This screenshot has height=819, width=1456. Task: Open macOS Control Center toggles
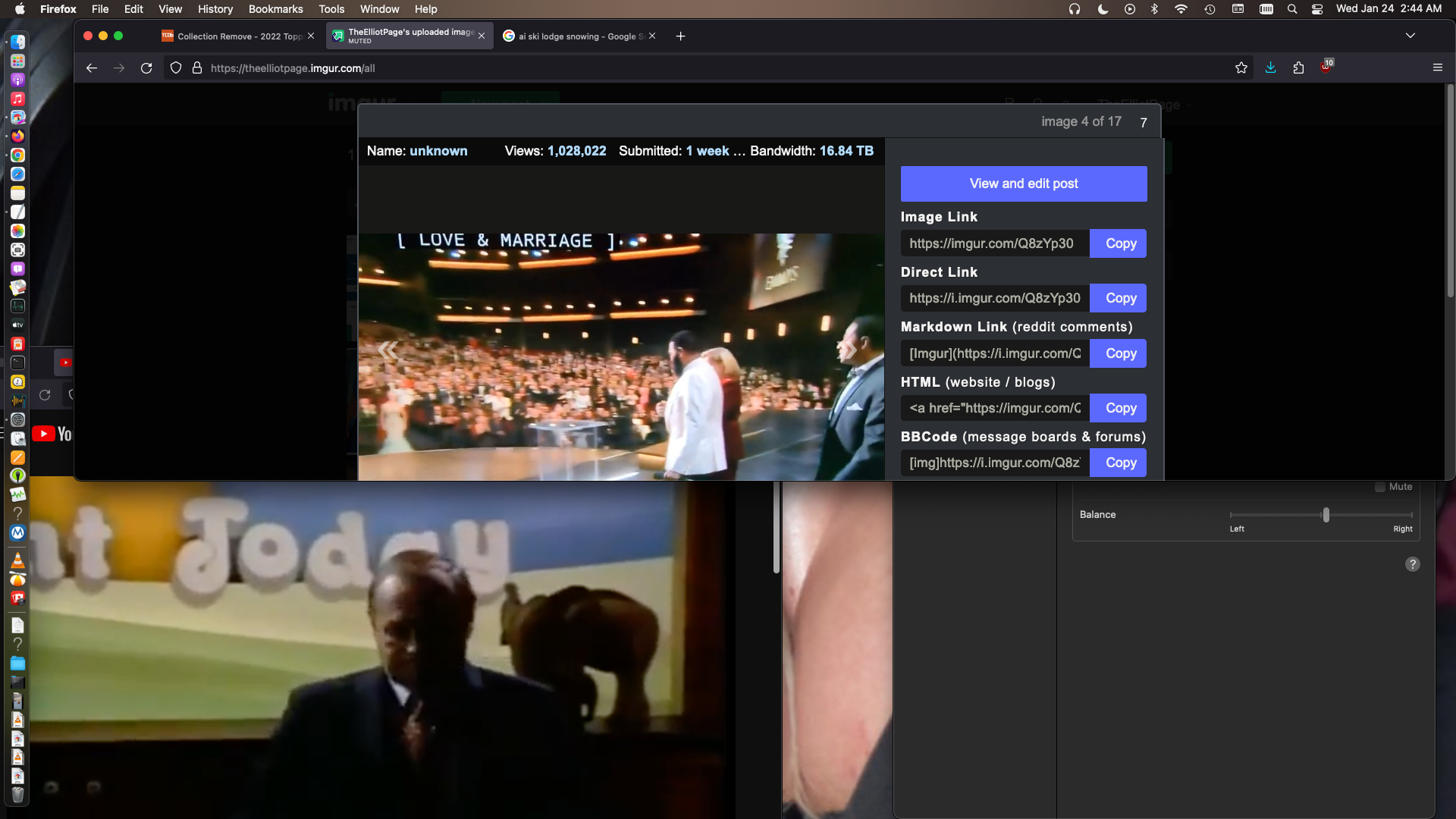click(1317, 9)
